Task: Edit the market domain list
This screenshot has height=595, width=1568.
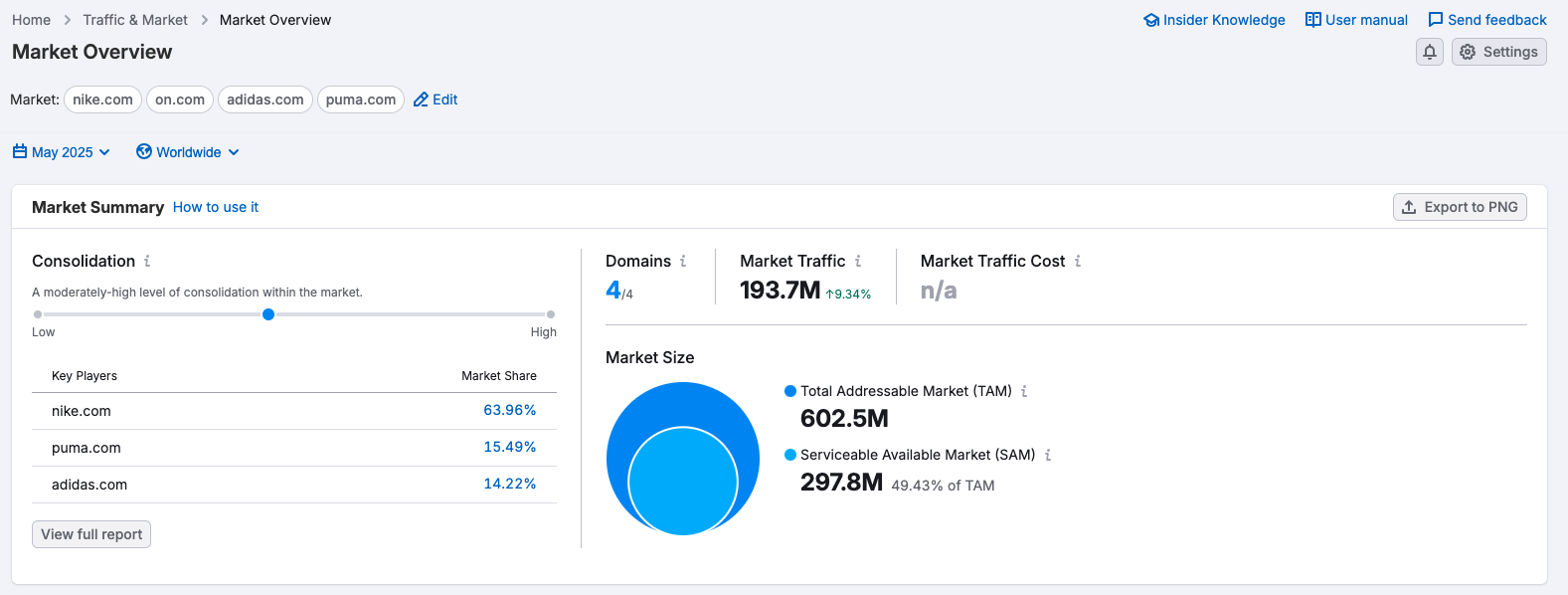Action: coord(436,99)
